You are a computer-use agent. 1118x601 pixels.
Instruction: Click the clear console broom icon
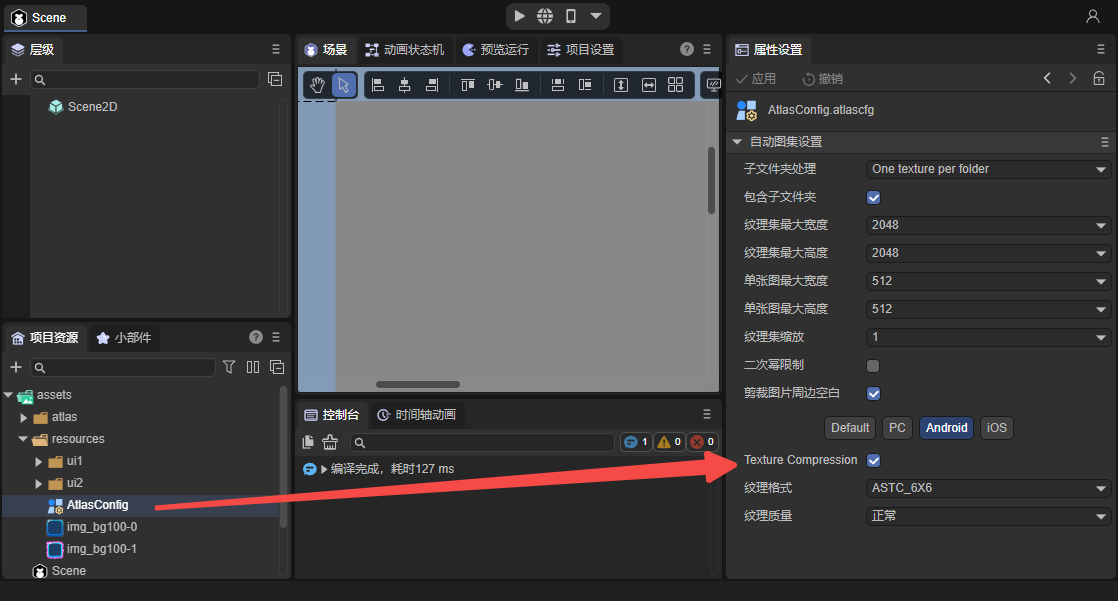[x=330, y=442]
